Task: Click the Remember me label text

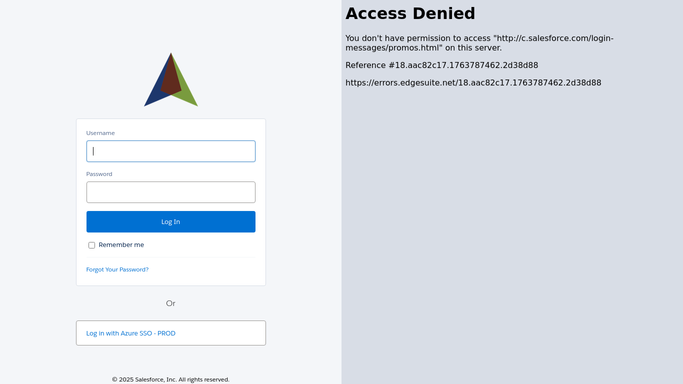Action: tap(121, 245)
